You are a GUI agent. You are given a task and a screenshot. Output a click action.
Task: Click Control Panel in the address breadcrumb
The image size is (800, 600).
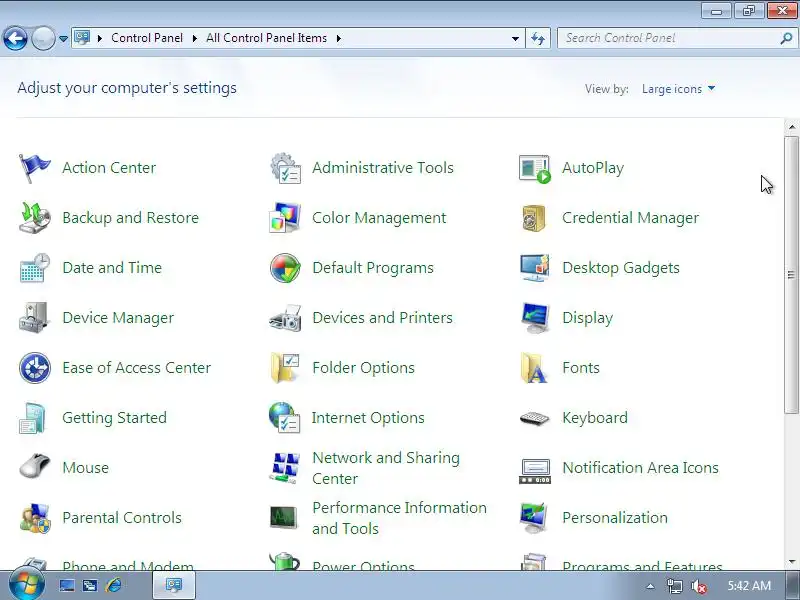147,38
